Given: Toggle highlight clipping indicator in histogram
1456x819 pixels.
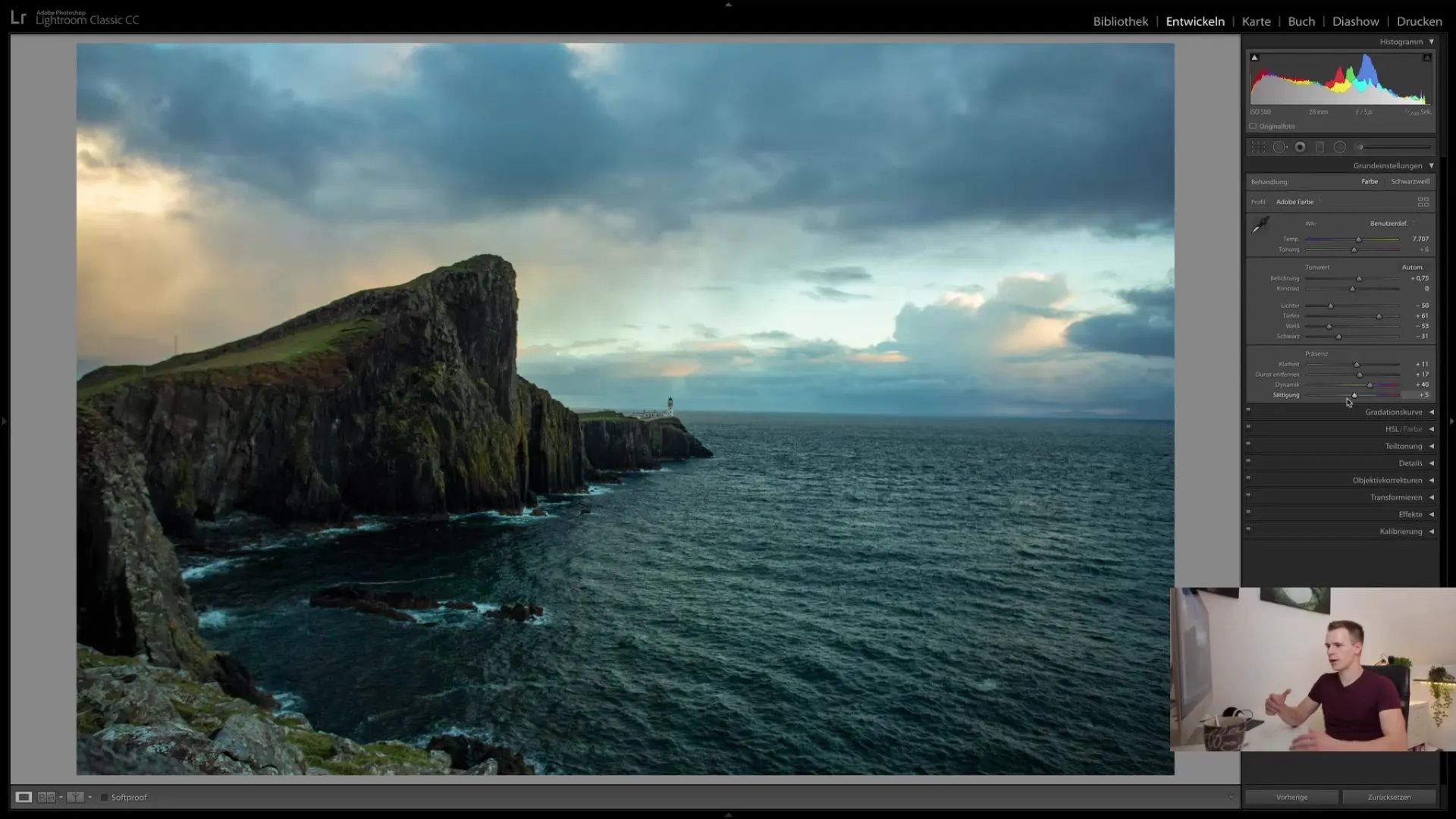Looking at the screenshot, I should pyautogui.click(x=1426, y=58).
